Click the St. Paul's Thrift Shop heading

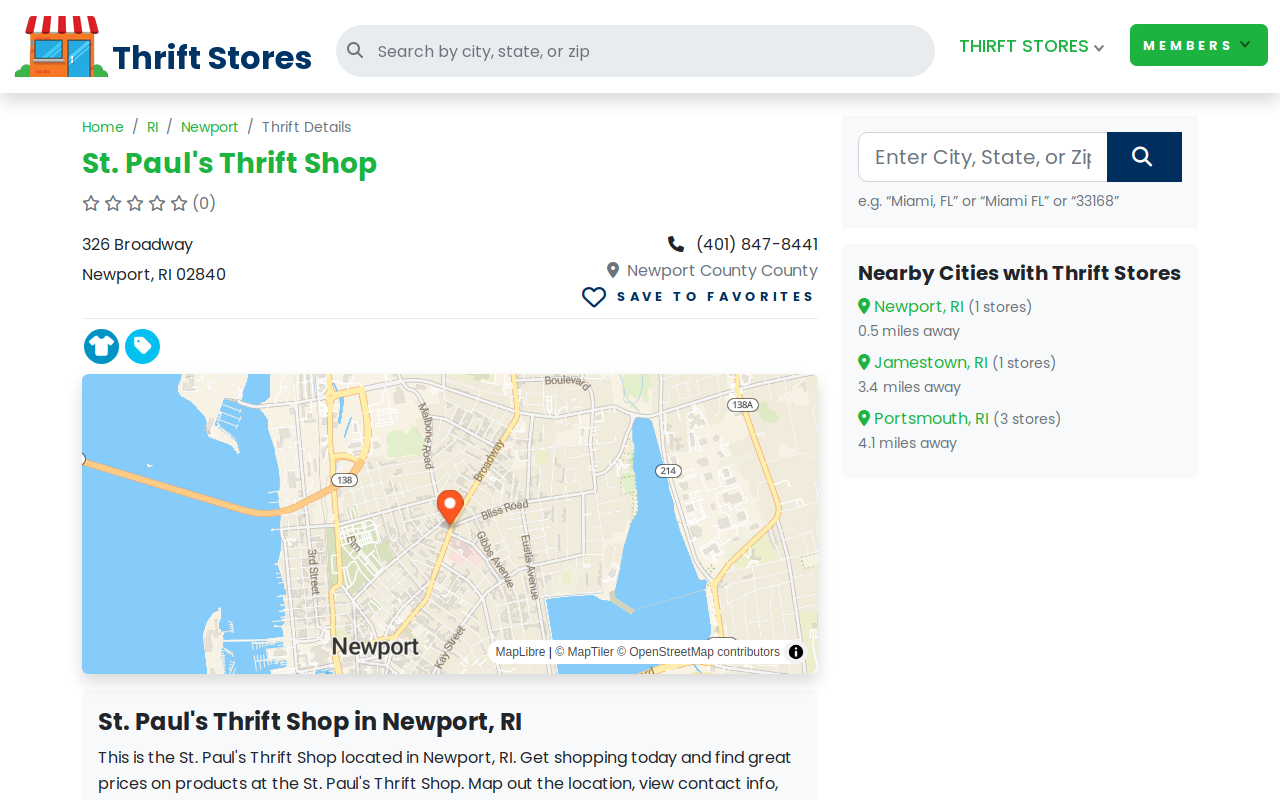[230, 163]
